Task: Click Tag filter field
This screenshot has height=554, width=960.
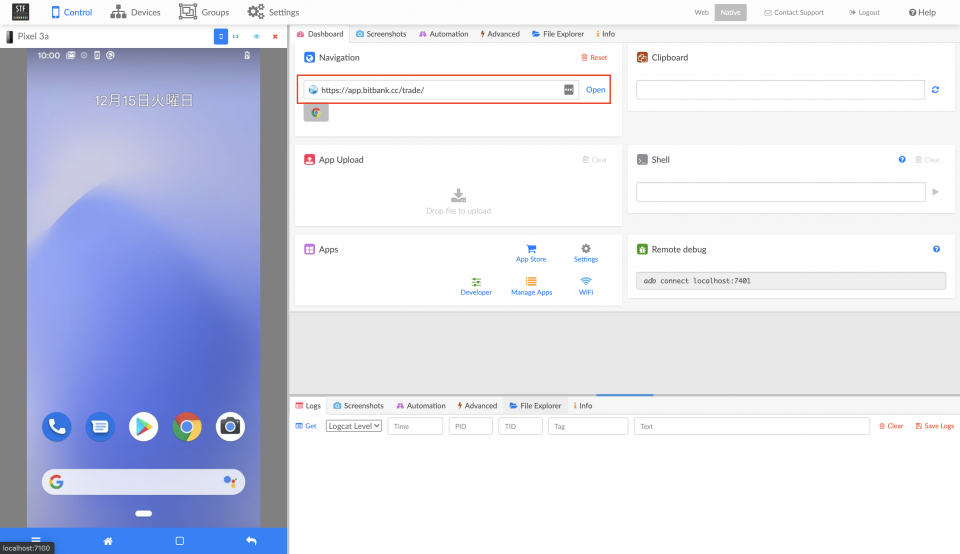Action: (588, 426)
